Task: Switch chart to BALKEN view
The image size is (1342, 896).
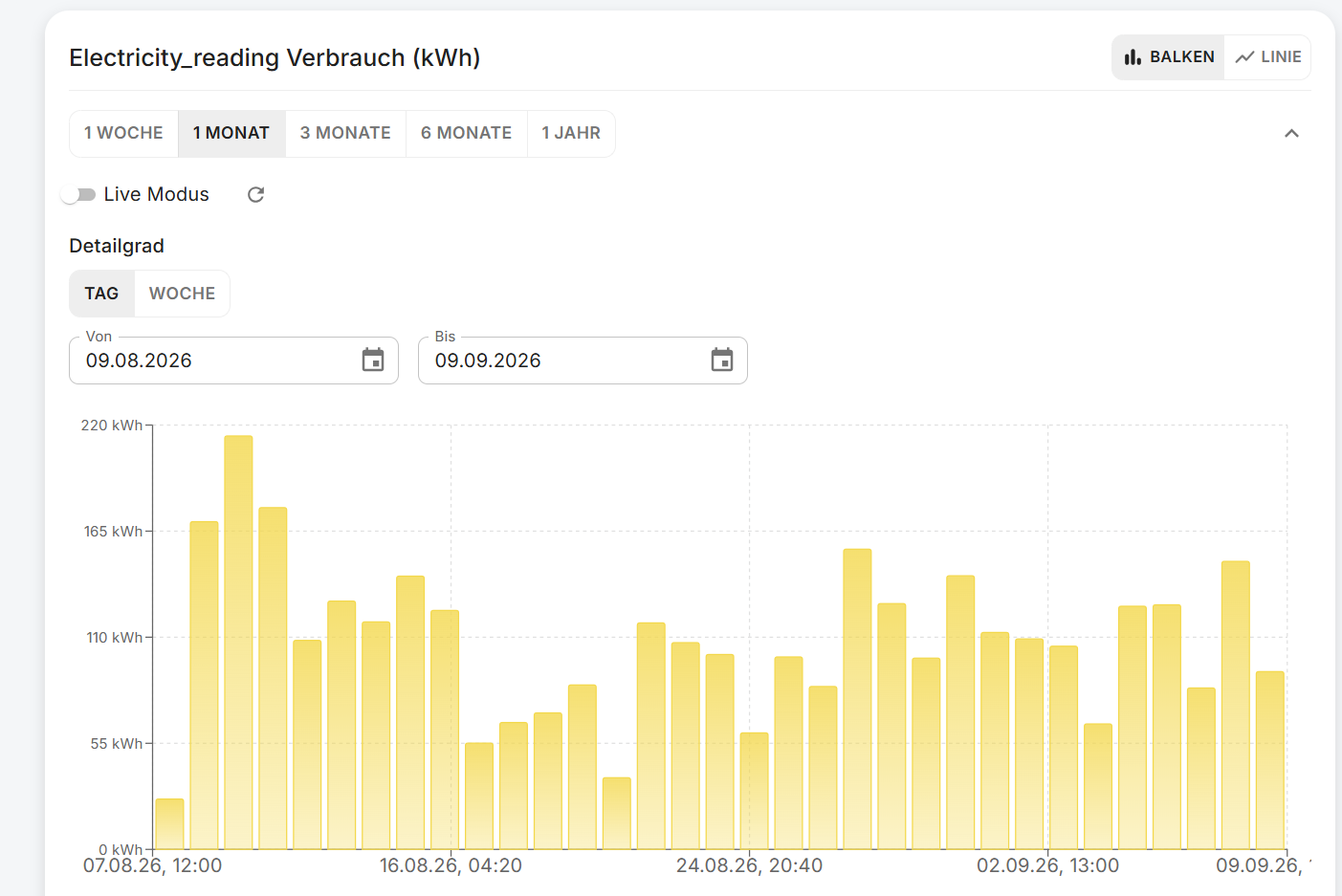Action: [x=1168, y=57]
